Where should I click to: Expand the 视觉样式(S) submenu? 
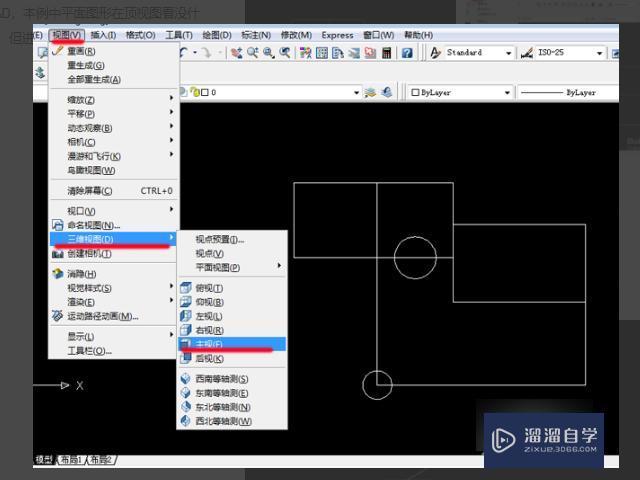pyautogui.click(x=113, y=288)
